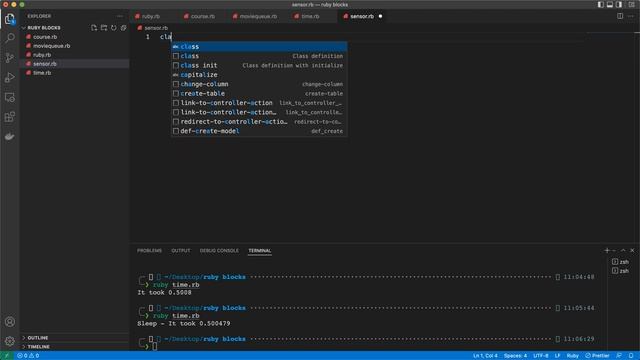Expand the TIMELINE section
The height and width of the screenshot is (360, 640).
pos(38,347)
